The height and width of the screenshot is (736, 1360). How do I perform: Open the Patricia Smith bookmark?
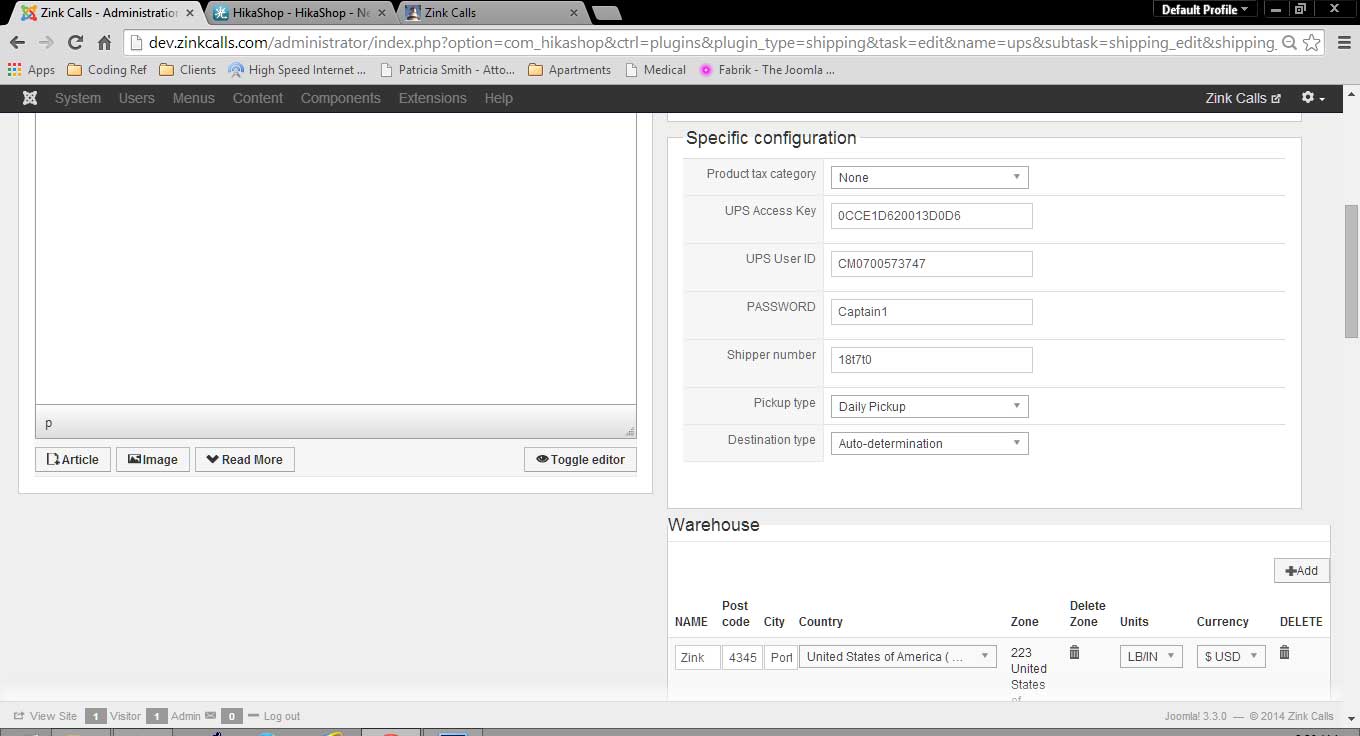click(448, 70)
